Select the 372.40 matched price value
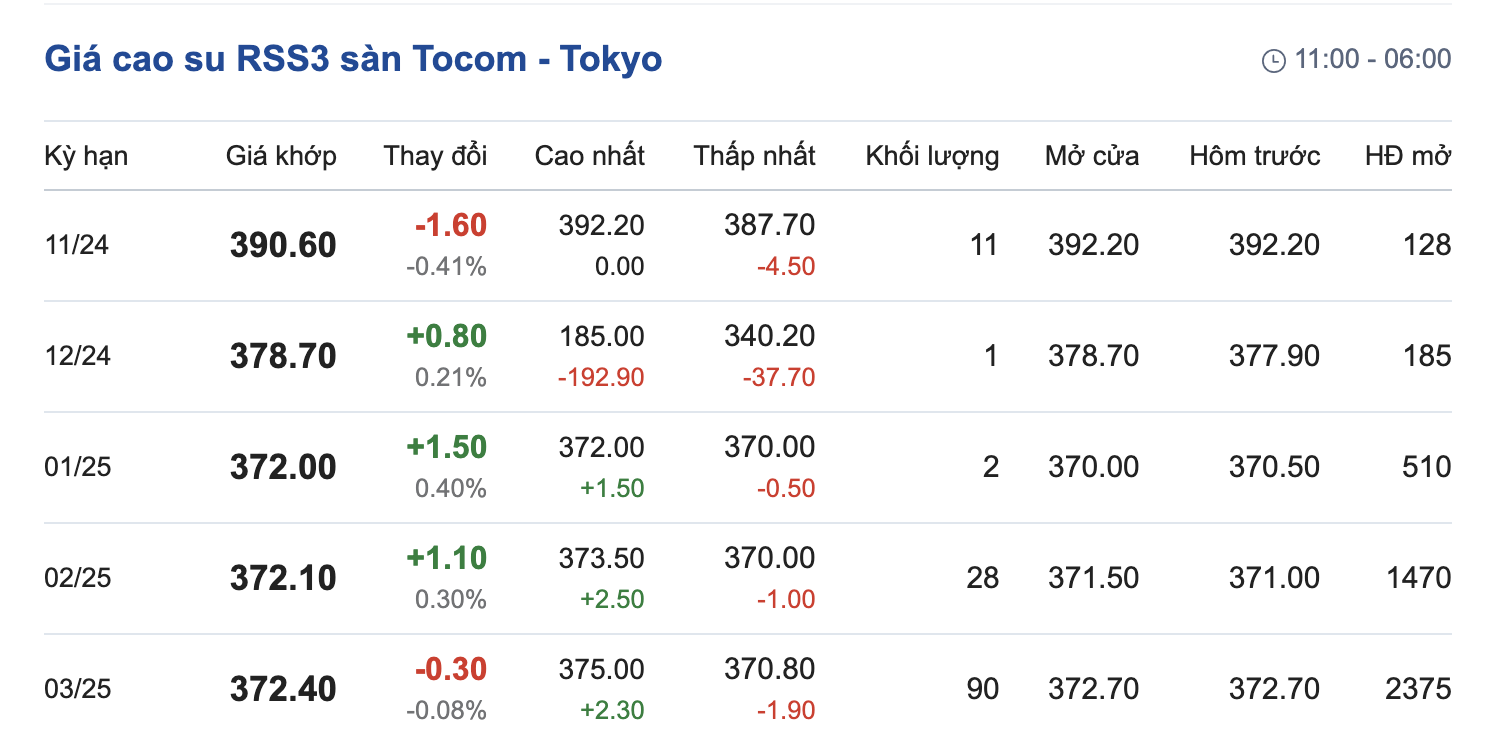The height and width of the screenshot is (744, 1490). coord(283,689)
